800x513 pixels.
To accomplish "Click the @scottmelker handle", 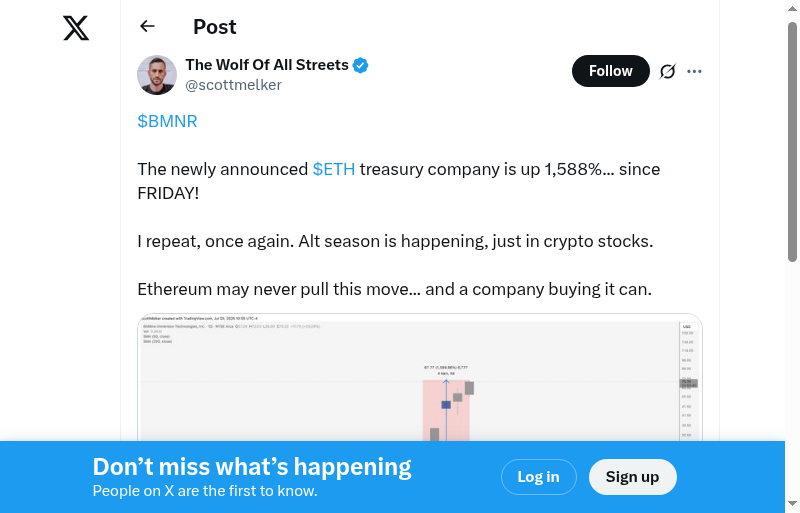I will (233, 85).
